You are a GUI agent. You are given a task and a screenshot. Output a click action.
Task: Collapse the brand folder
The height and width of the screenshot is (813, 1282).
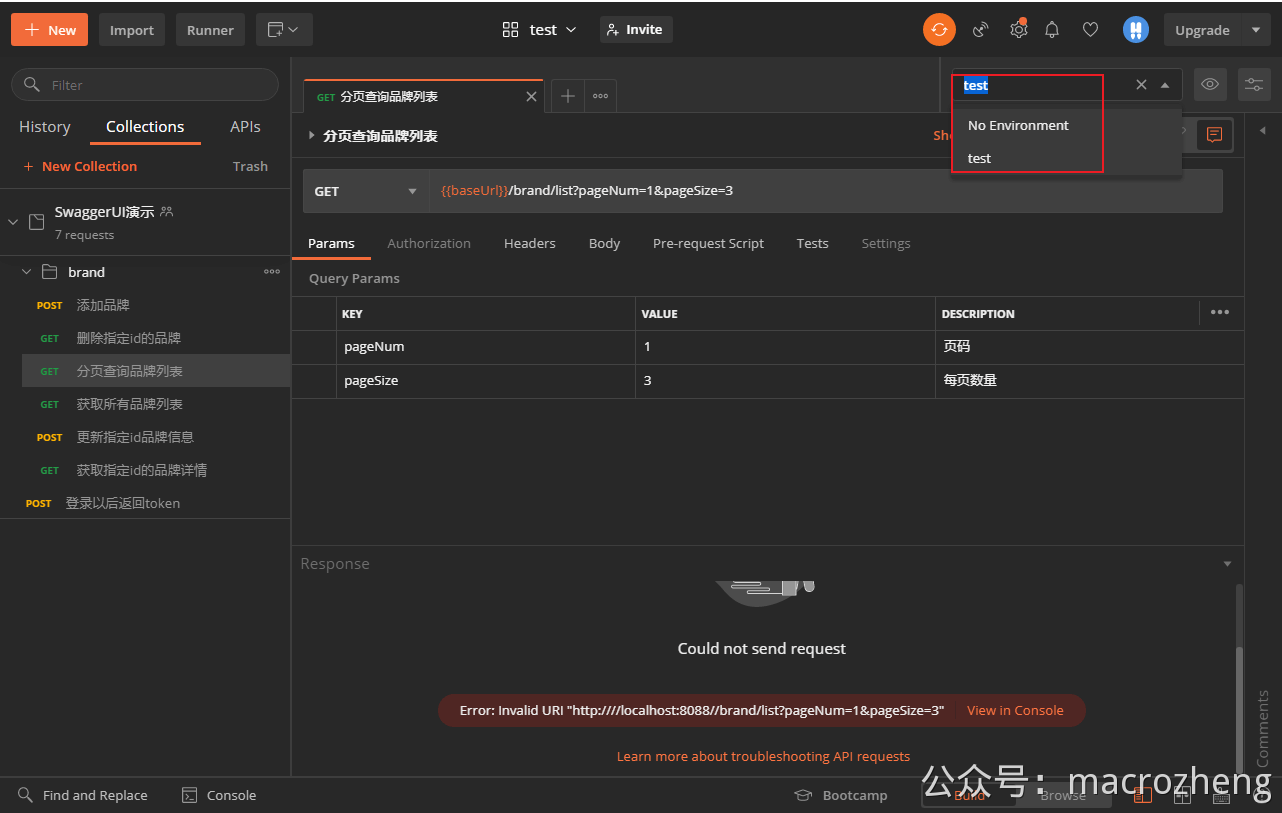pos(26,272)
